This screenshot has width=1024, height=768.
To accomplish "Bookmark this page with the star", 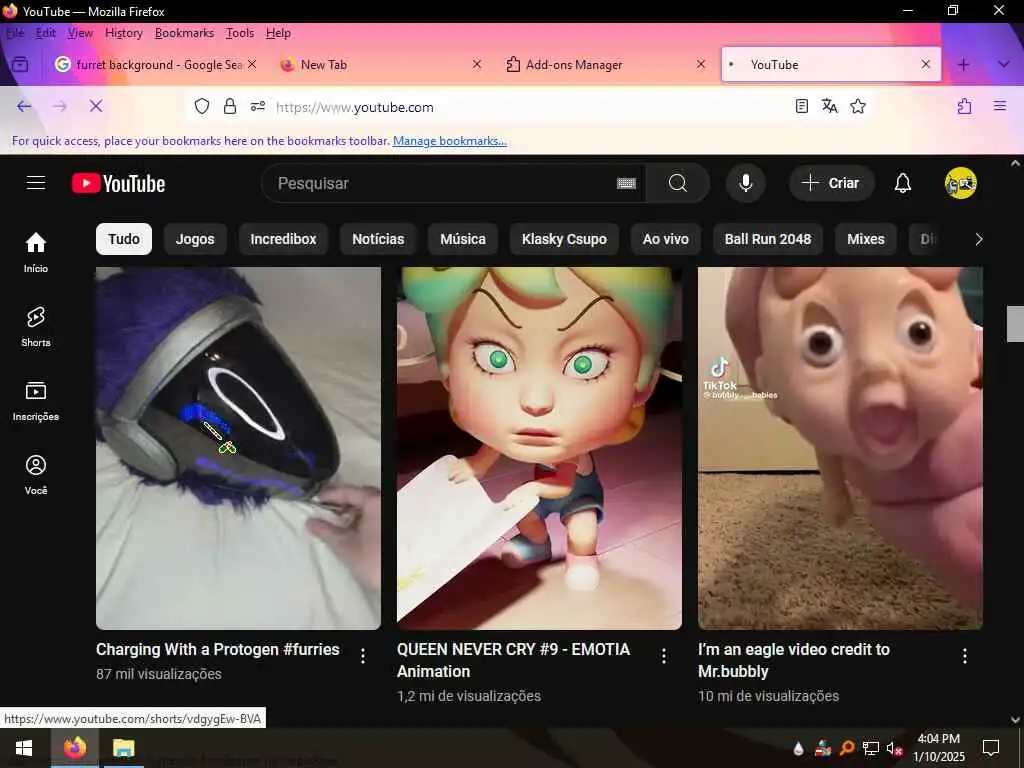I will tap(858, 106).
